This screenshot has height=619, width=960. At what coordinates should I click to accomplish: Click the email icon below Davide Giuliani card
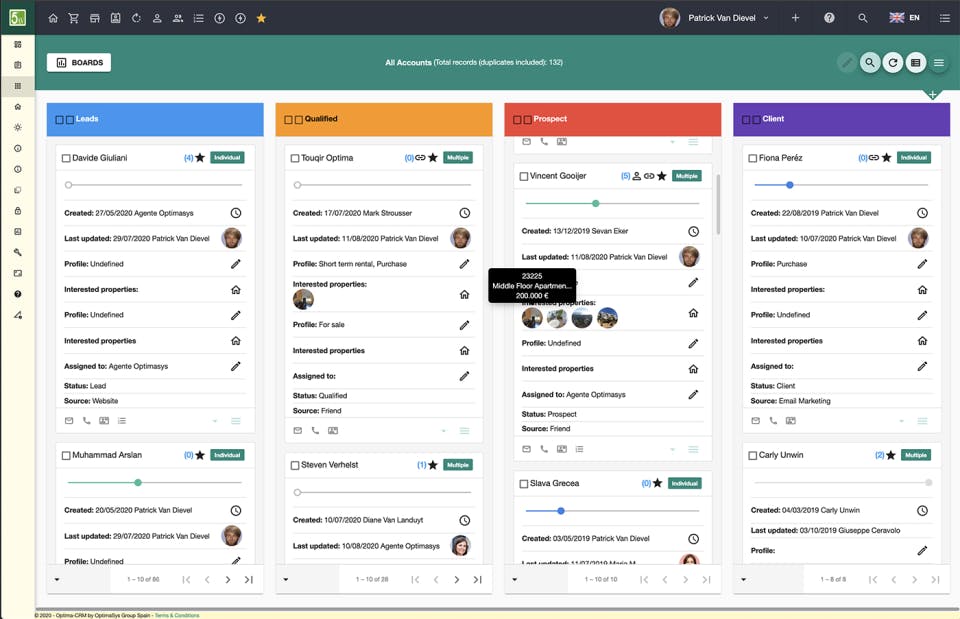point(69,421)
